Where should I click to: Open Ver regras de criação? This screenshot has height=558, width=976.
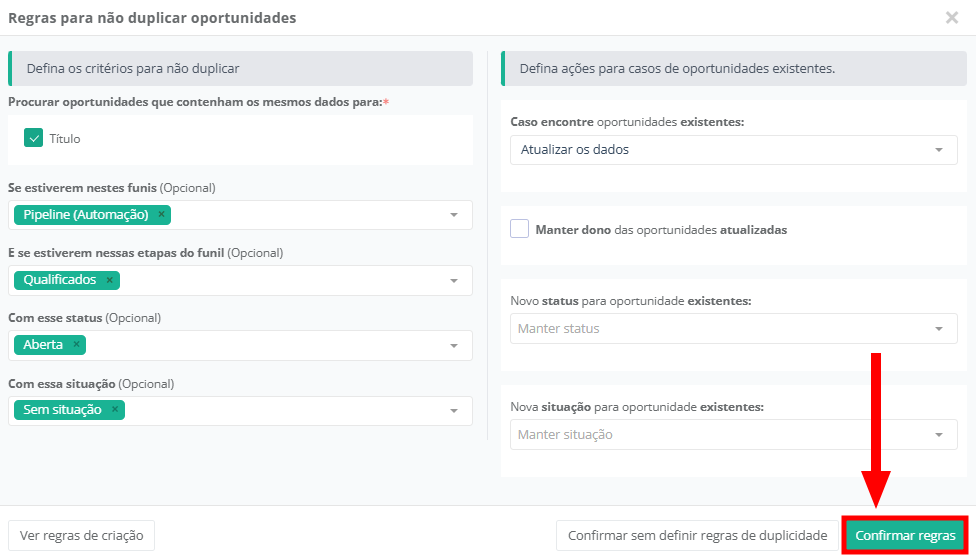tap(81, 535)
